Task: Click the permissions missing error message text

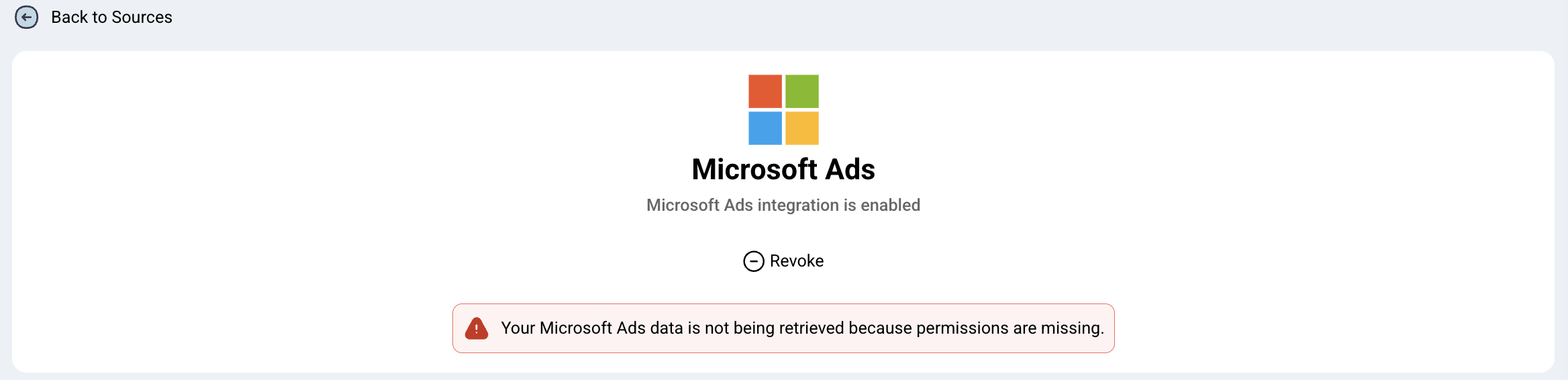Action: [x=802, y=328]
